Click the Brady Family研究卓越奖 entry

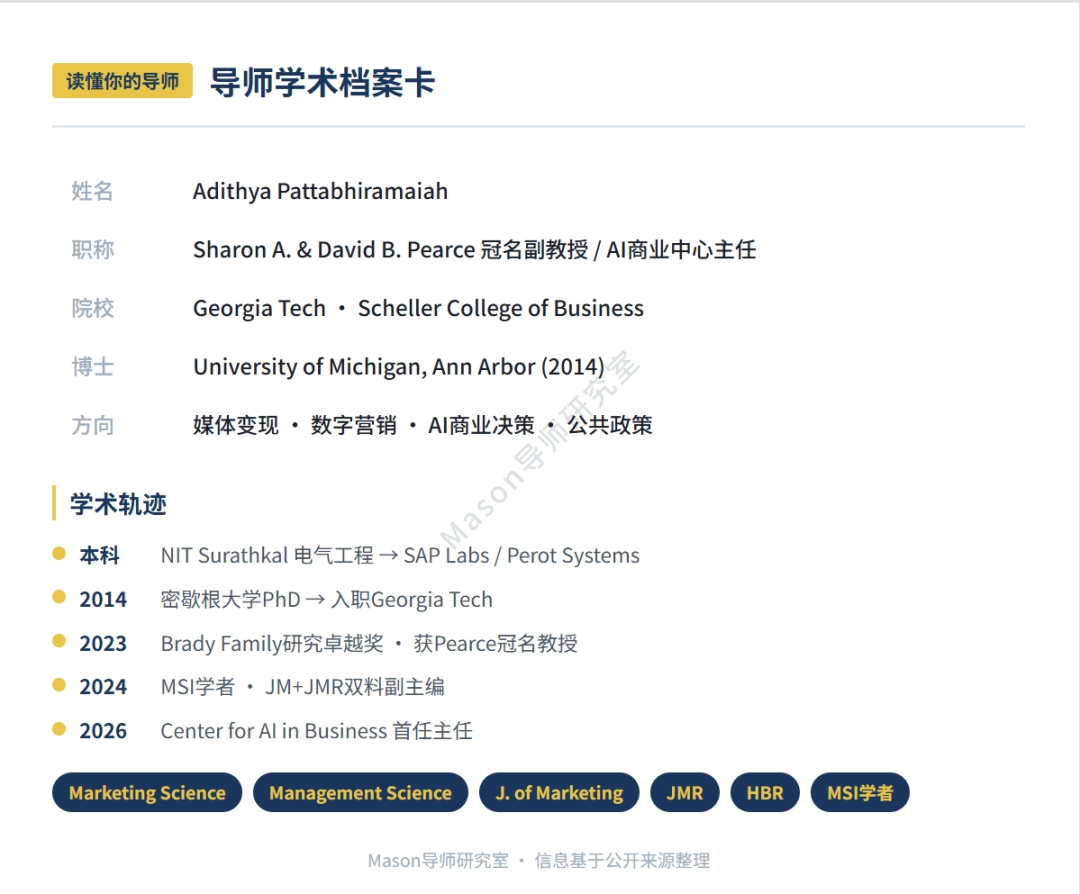point(272,643)
